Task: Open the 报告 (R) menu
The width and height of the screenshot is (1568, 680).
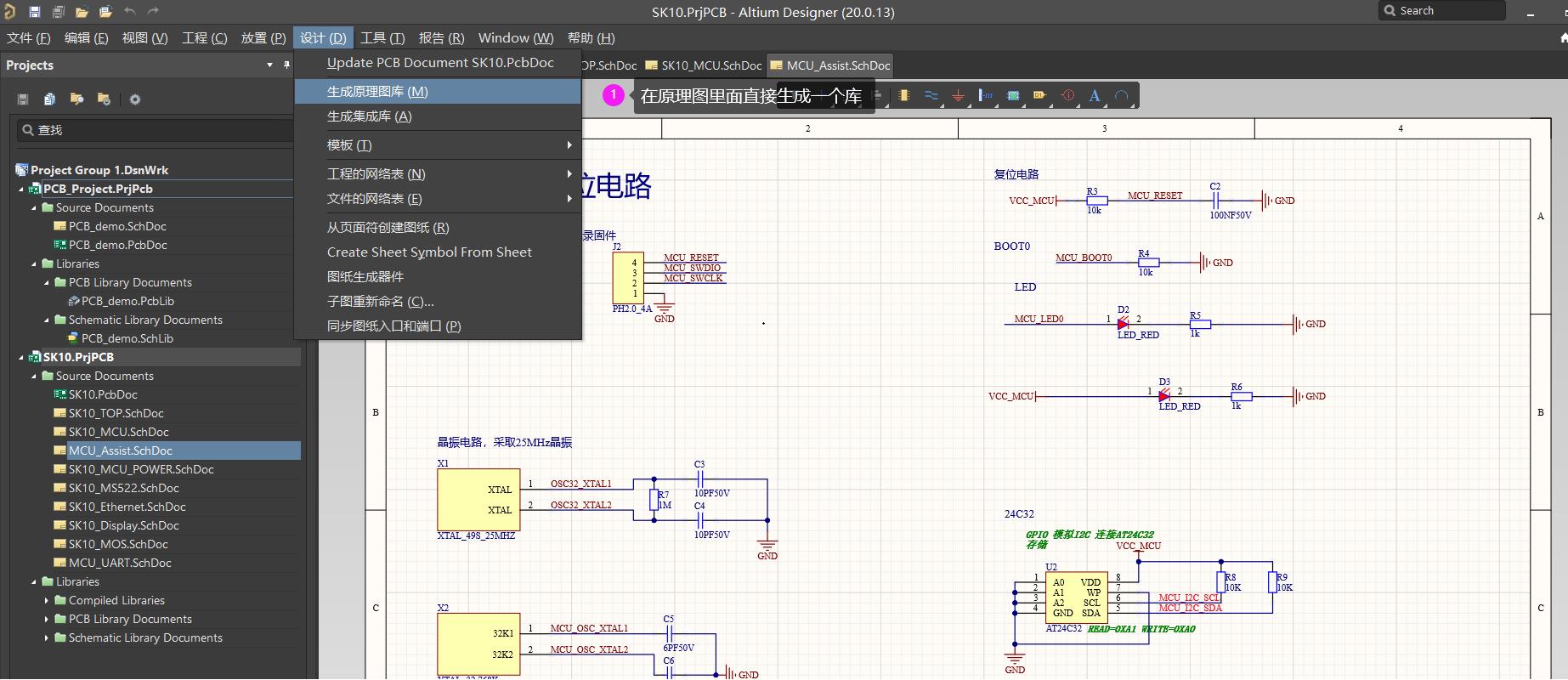Action: [441, 38]
